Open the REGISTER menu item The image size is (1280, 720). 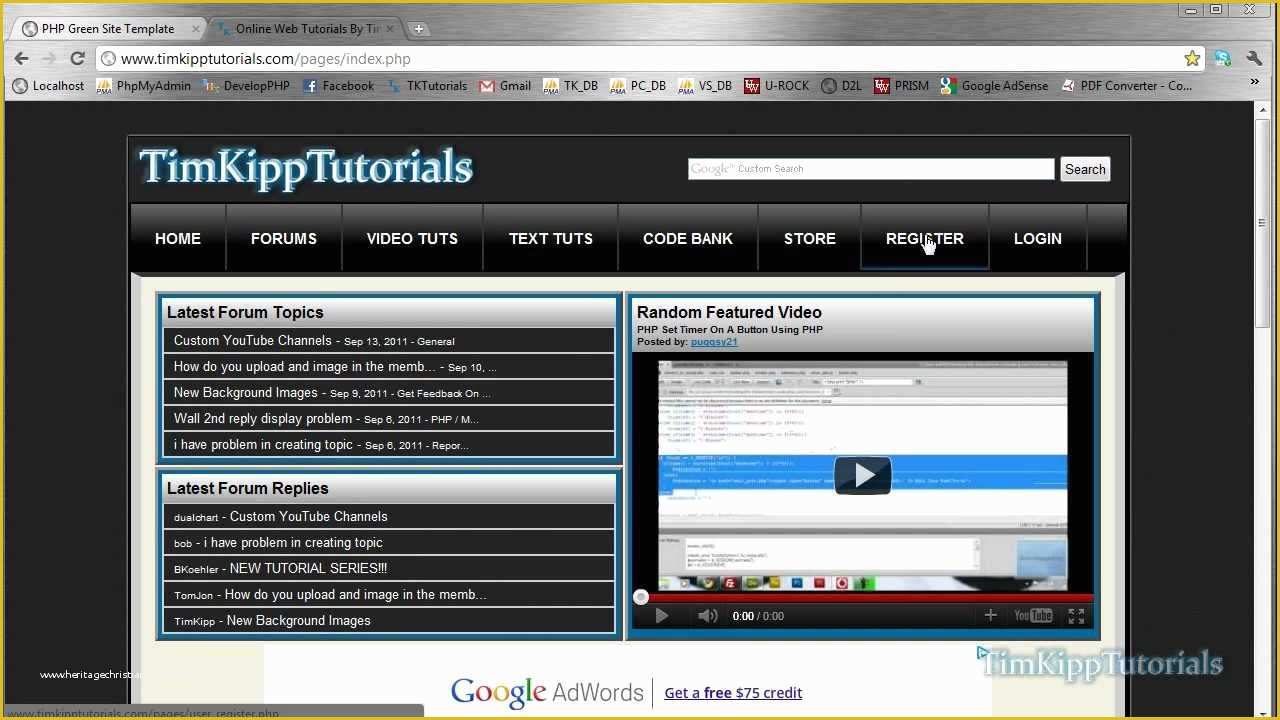pyautogui.click(x=925, y=239)
